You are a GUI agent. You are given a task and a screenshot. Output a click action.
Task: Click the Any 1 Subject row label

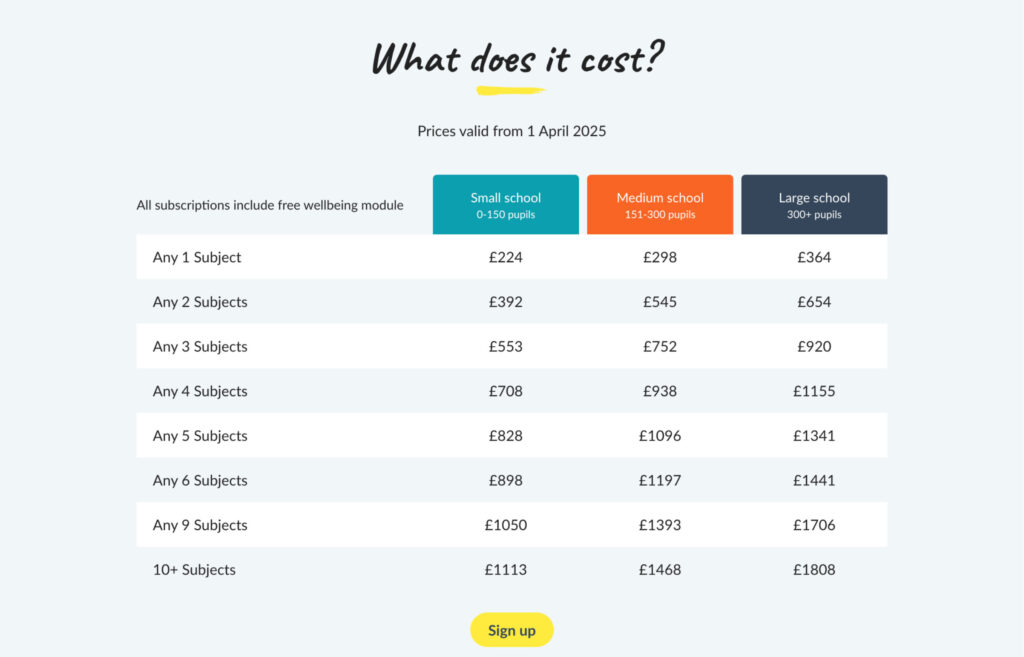click(197, 257)
